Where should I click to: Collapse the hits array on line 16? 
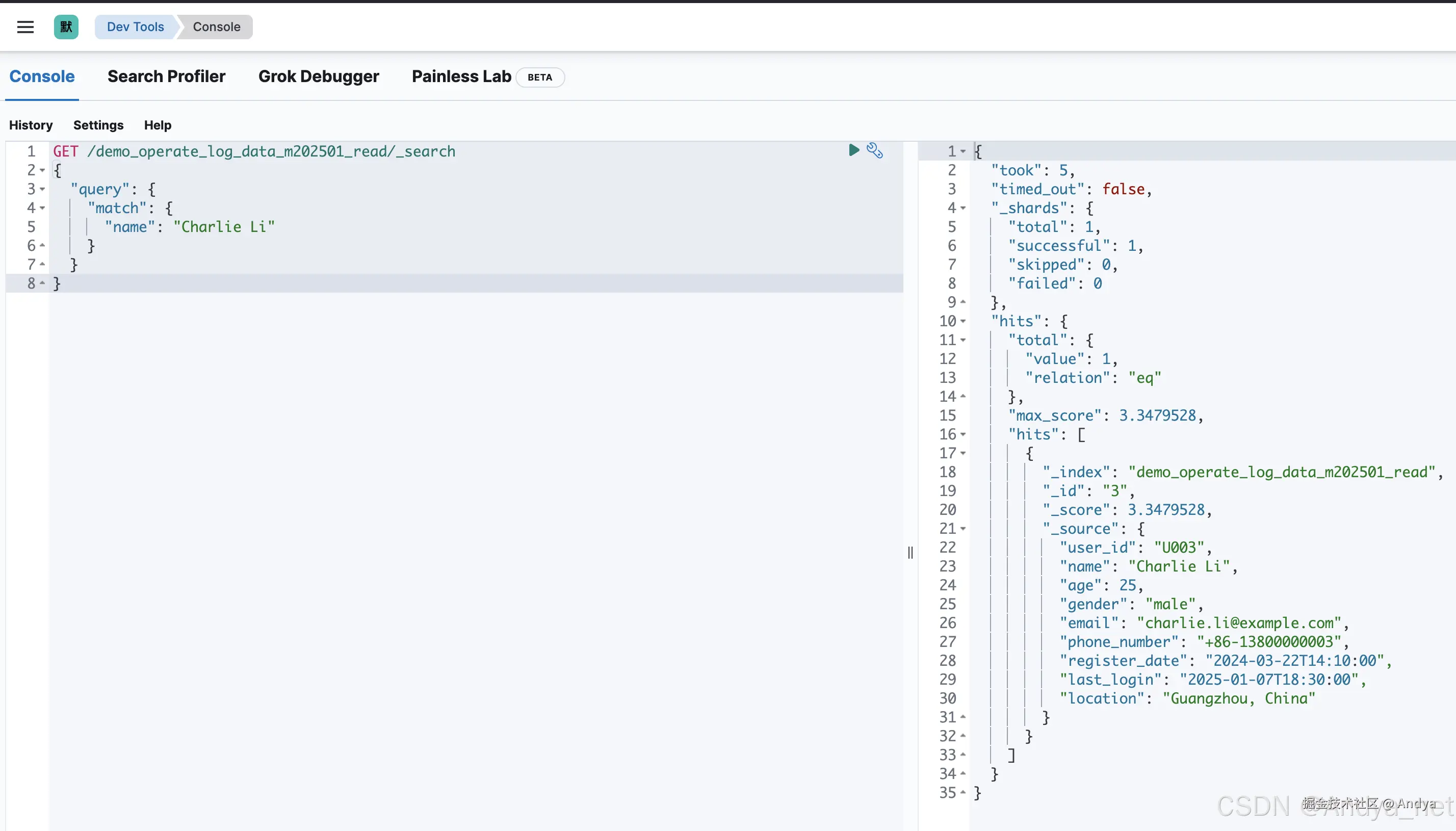[963, 435]
